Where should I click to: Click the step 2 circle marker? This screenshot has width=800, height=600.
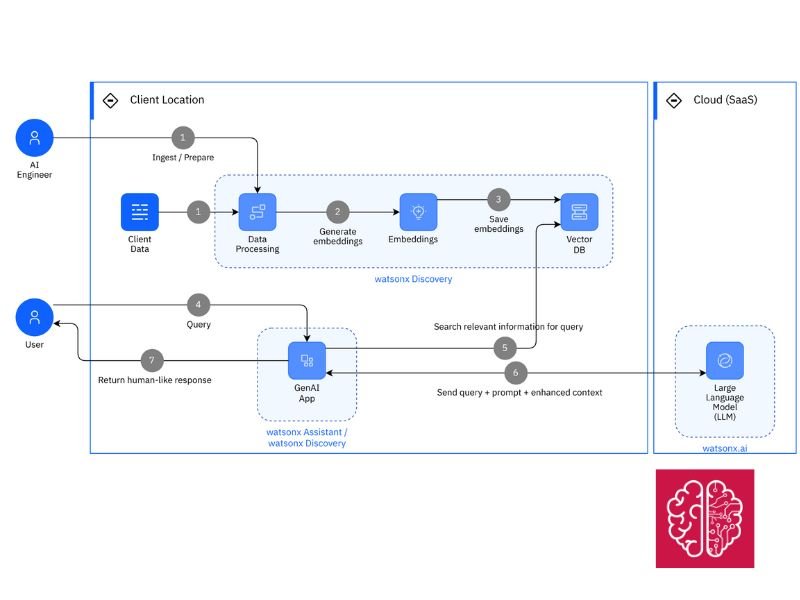tap(337, 212)
